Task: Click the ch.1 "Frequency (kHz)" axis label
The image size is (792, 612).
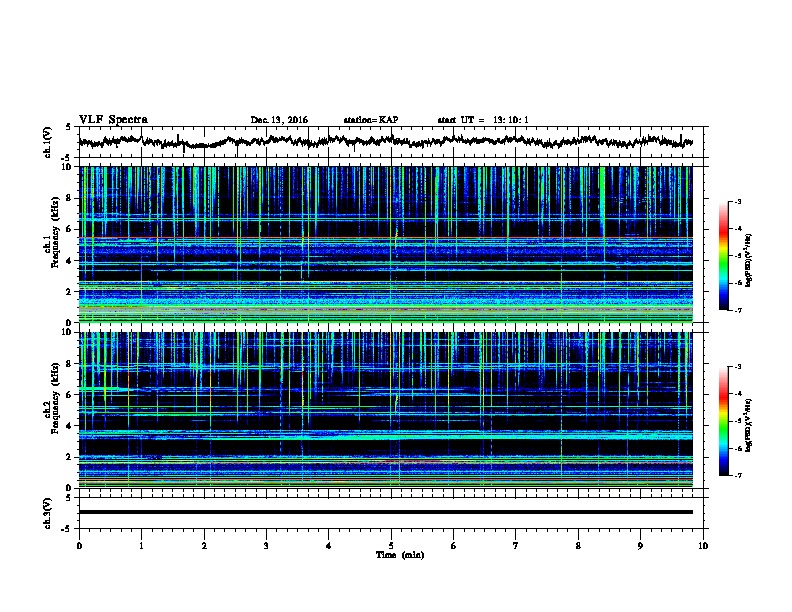Action: (55, 230)
